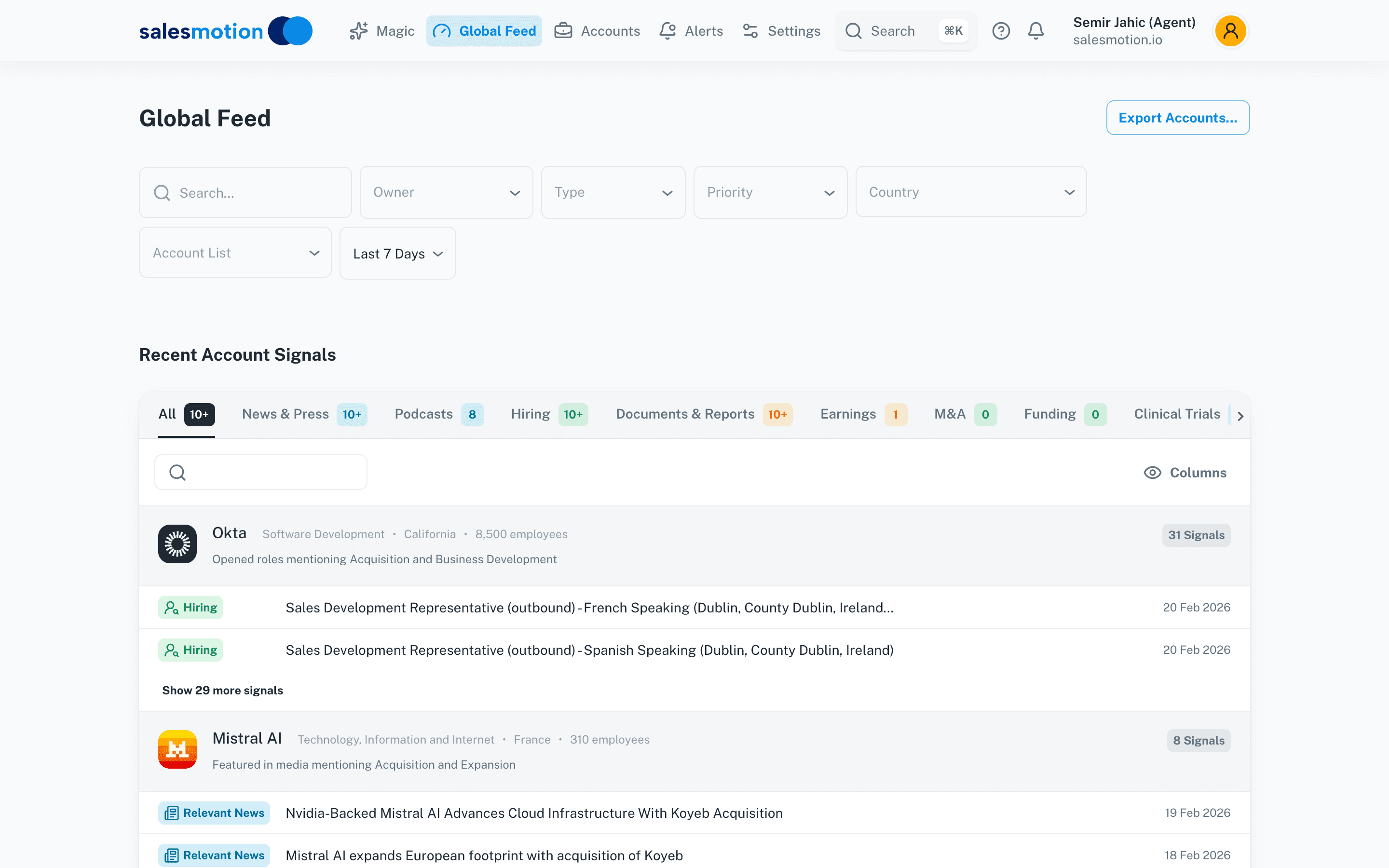This screenshot has height=868, width=1389.
Task: Click Hiring tag on Spanish Speaking row
Action: (191, 650)
